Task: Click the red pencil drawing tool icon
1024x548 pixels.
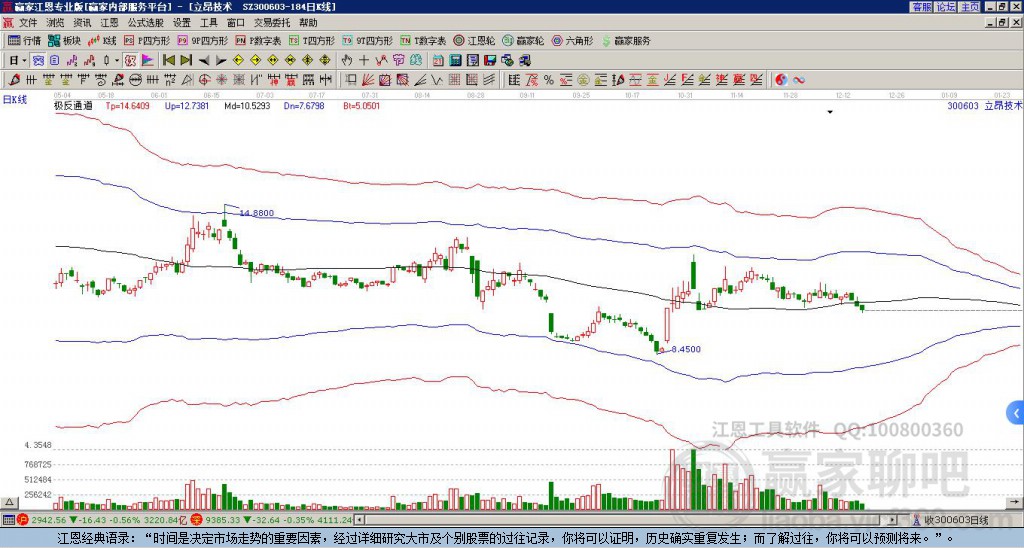Action: [14, 80]
